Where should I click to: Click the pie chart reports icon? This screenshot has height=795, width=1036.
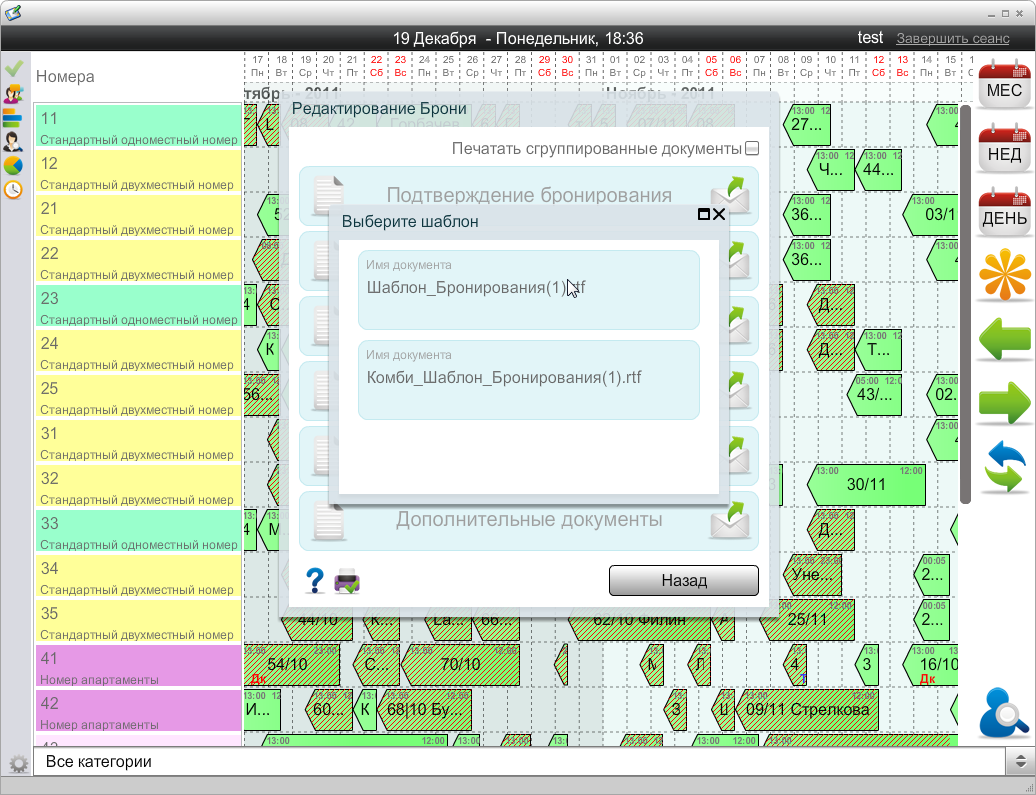coord(14,165)
